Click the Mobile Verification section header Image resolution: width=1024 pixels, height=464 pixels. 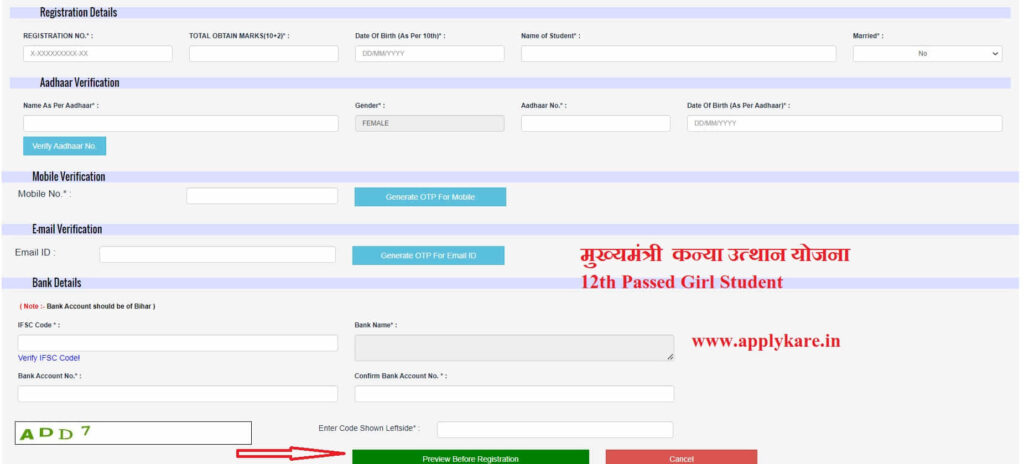[x=510, y=176]
